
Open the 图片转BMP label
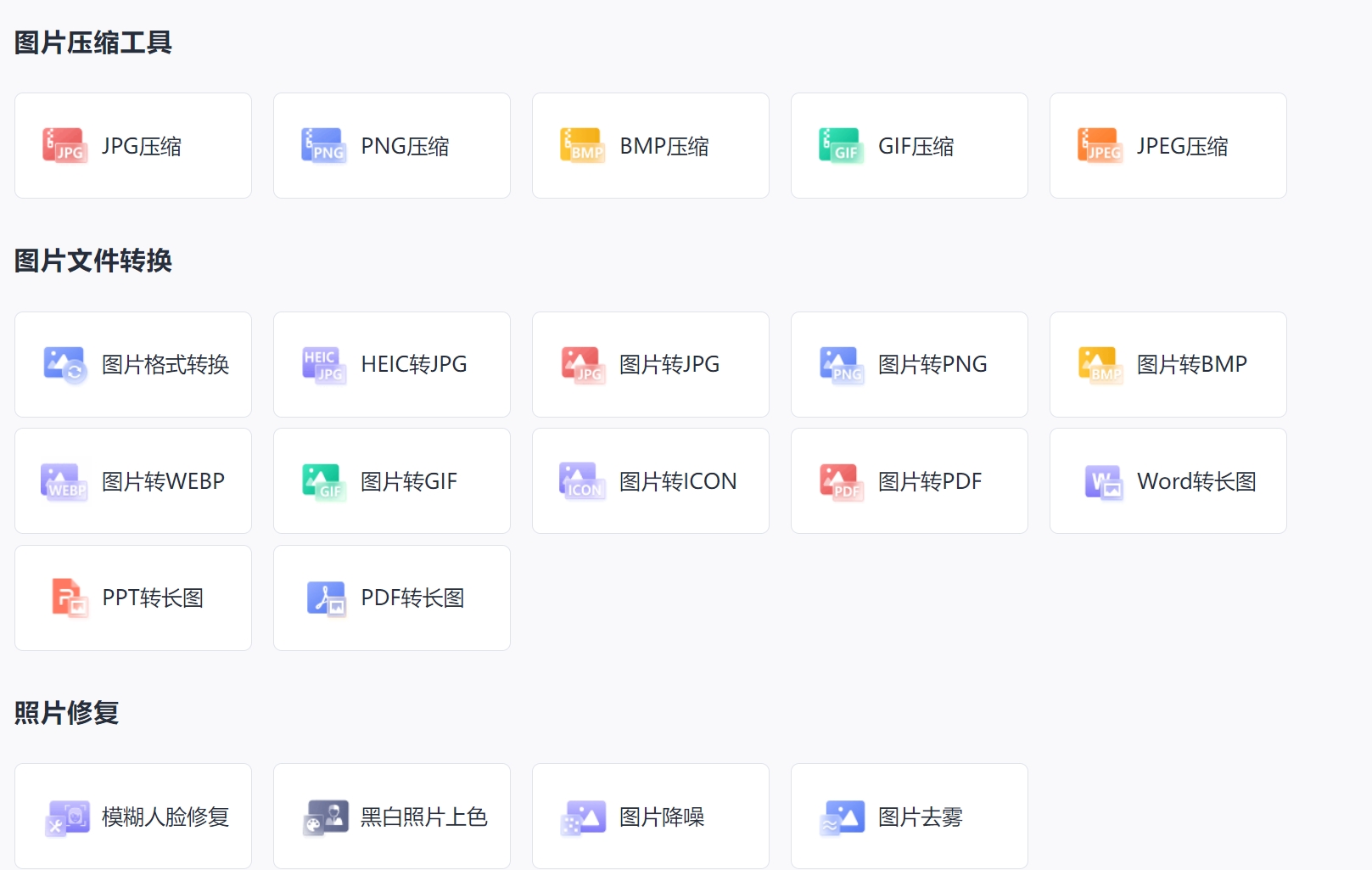pos(1191,364)
